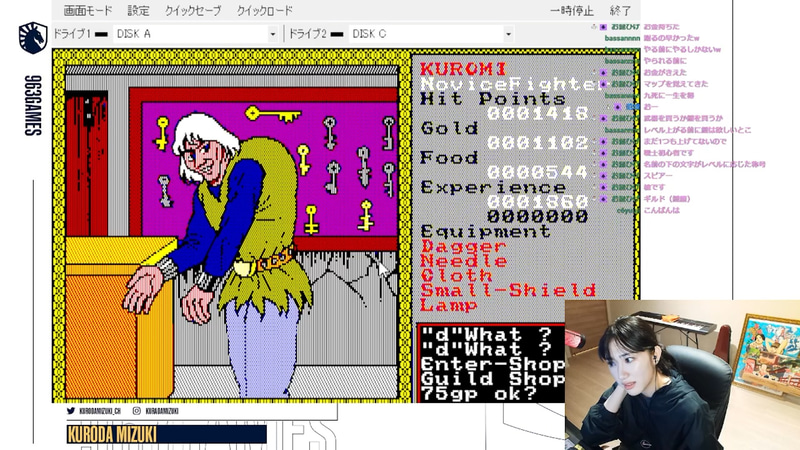Image resolution: width=800 pixels, height=450 pixels.
Task: Click the 75gp ok? prompt
Action: tap(479, 394)
